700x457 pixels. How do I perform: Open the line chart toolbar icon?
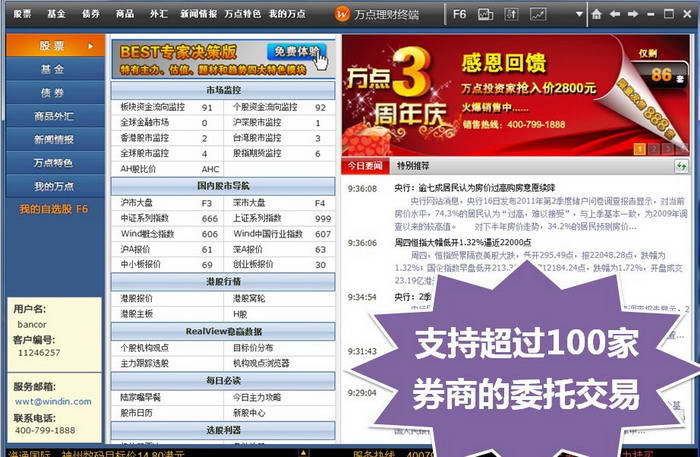pyautogui.click(x=538, y=15)
